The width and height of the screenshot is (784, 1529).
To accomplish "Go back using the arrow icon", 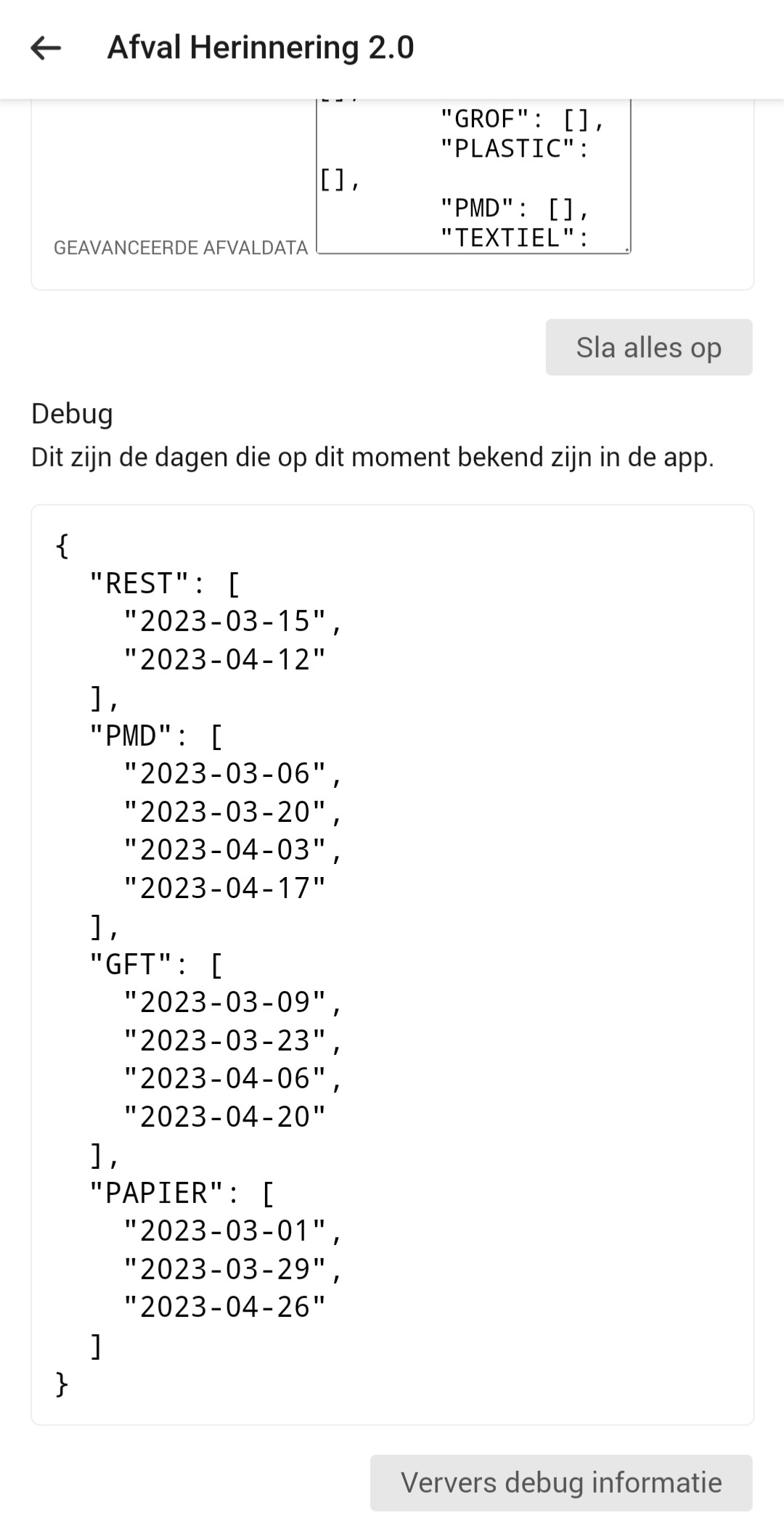I will [46, 48].
